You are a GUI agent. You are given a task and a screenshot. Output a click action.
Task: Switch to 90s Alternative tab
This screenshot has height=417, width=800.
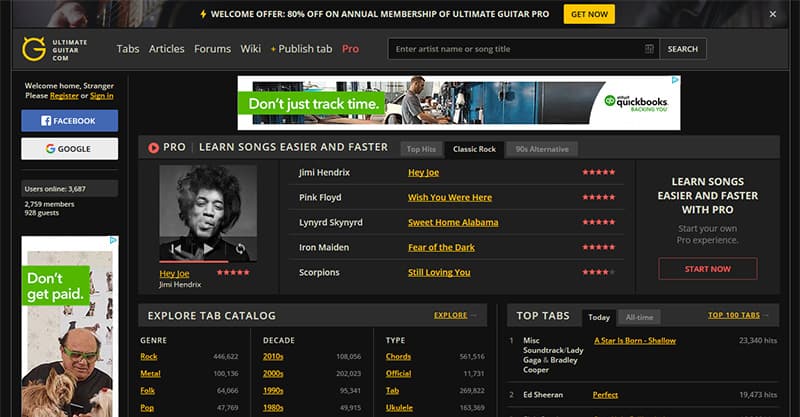click(x=542, y=149)
